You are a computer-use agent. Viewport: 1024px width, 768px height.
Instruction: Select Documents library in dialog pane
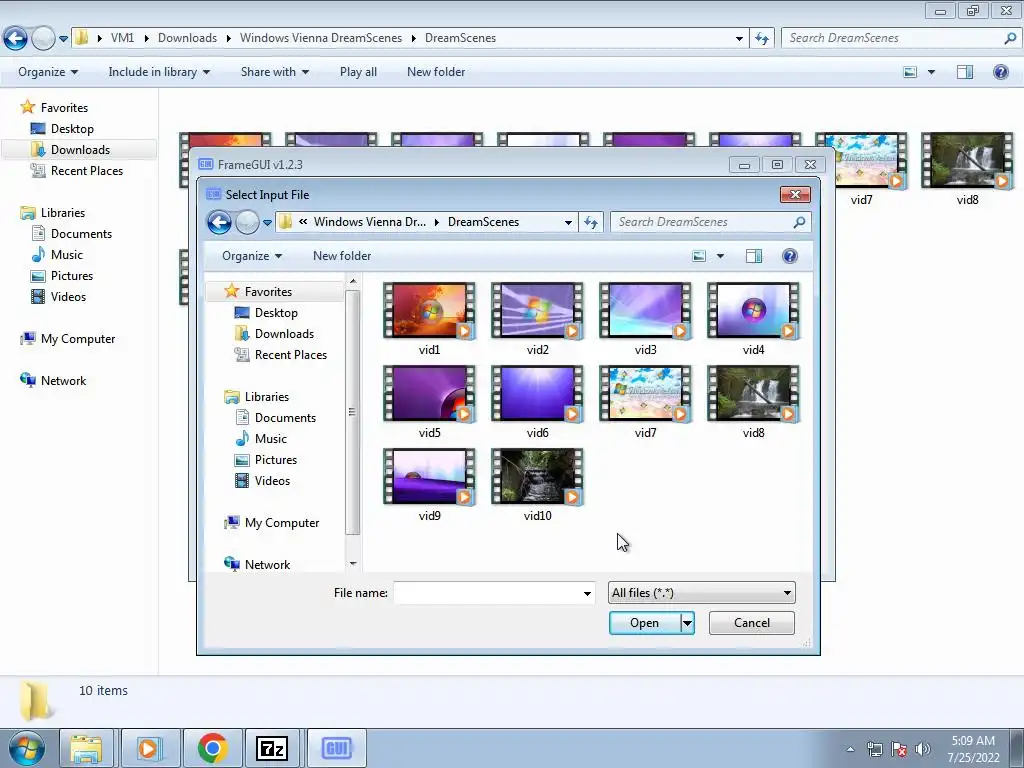pos(285,418)
